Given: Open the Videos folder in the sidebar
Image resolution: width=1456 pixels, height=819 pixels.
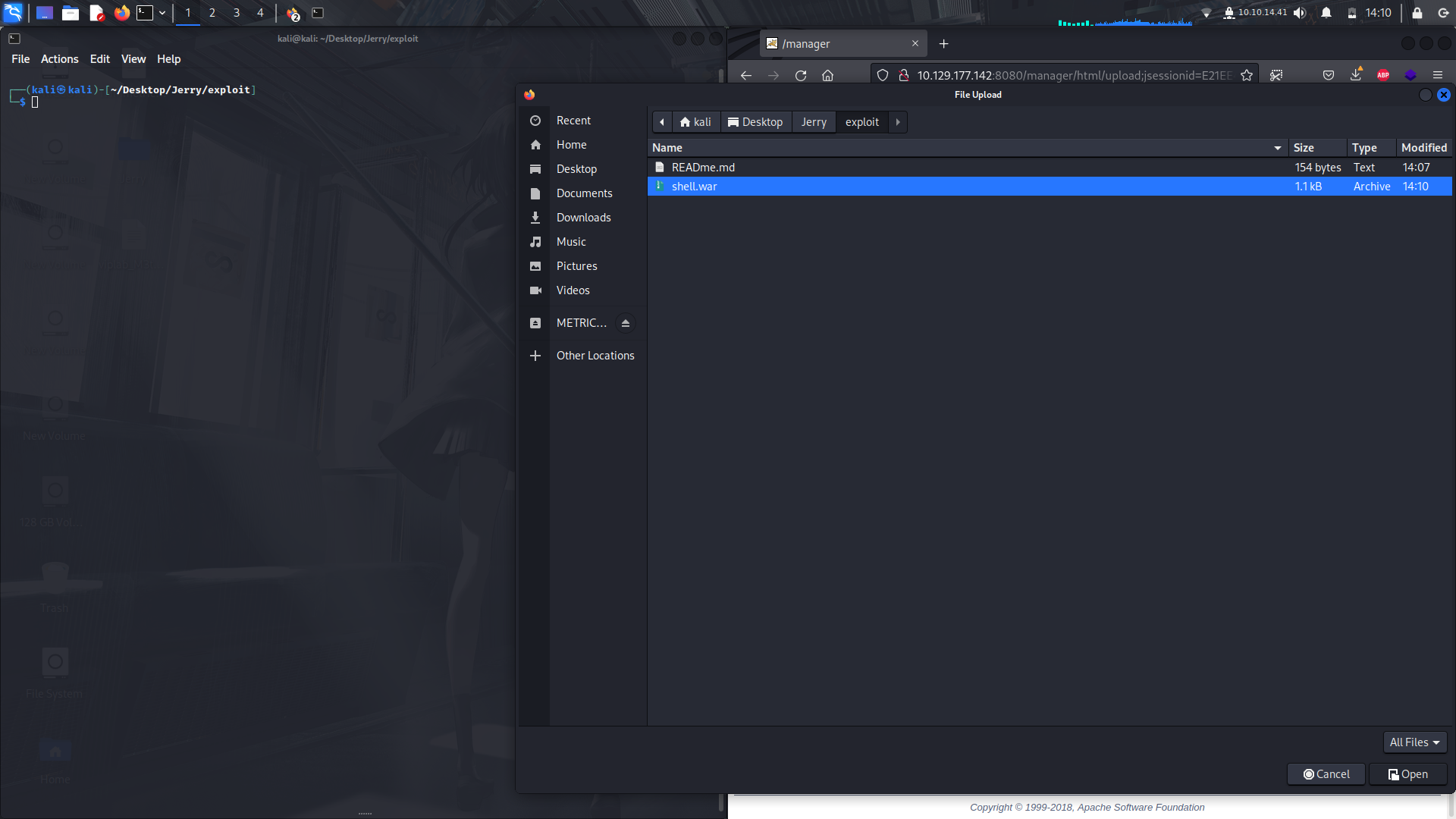Looking at the screenshot, I should (x=573, y=290).
